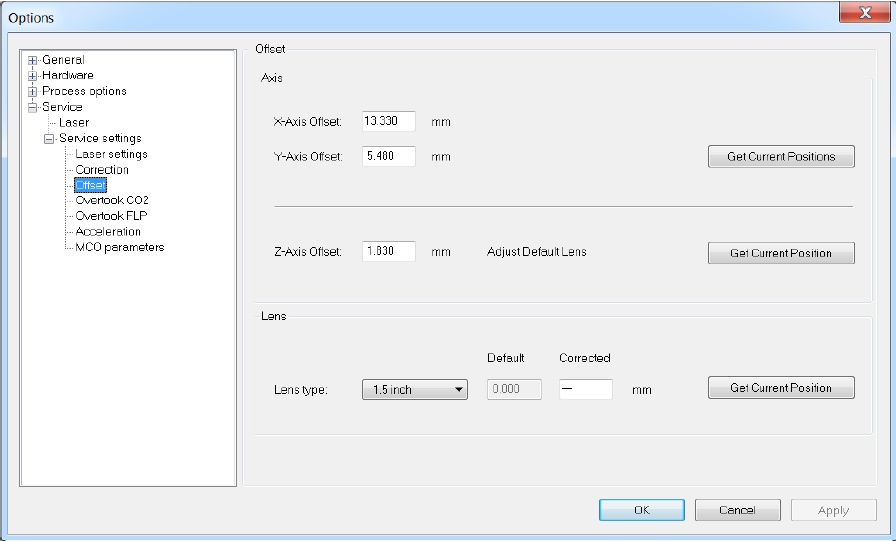Click the Z-Axis Offset input field

point(389,252)
